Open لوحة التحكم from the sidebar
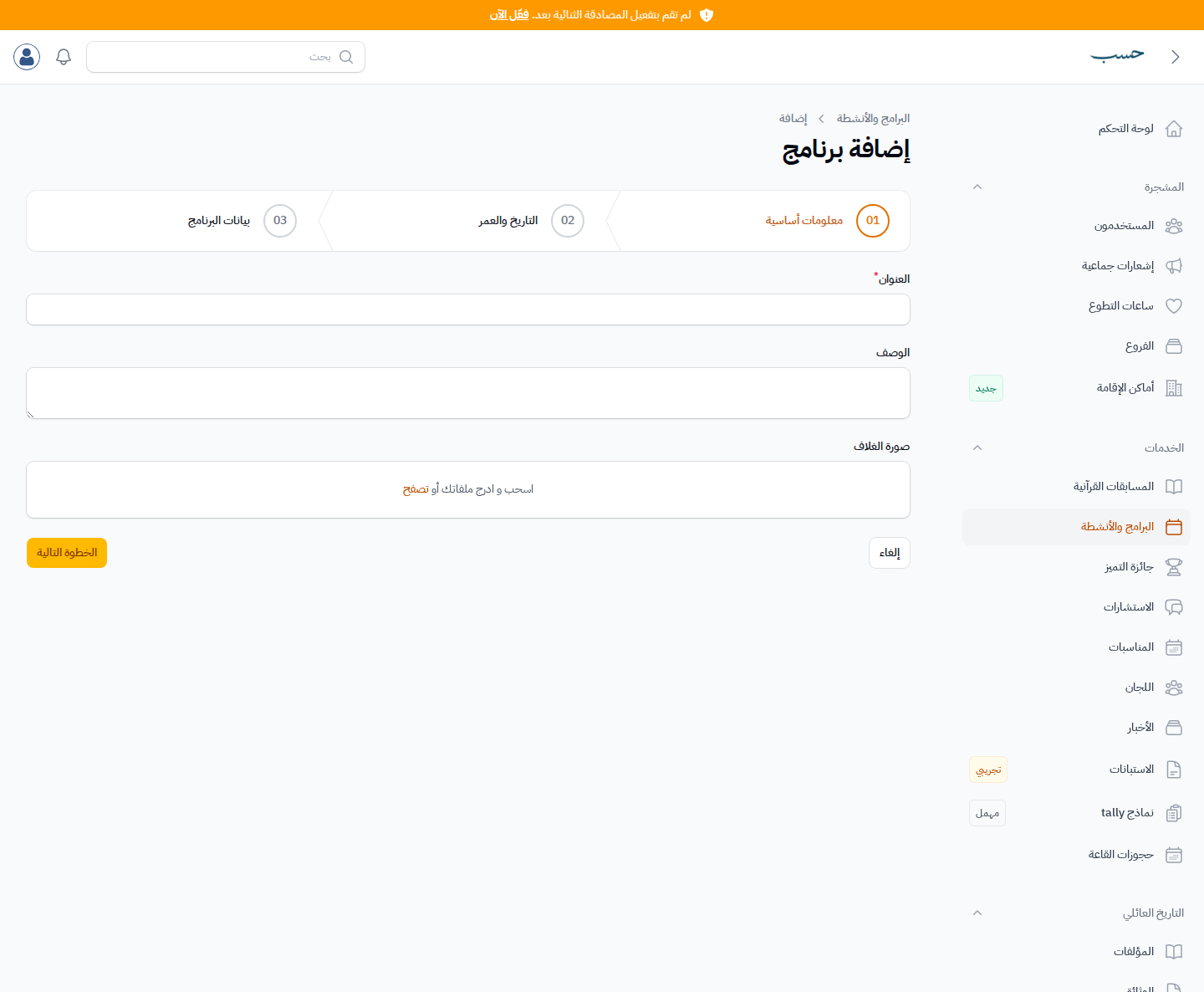The height and width of the screenshot is (992, 1204). 1076,129
